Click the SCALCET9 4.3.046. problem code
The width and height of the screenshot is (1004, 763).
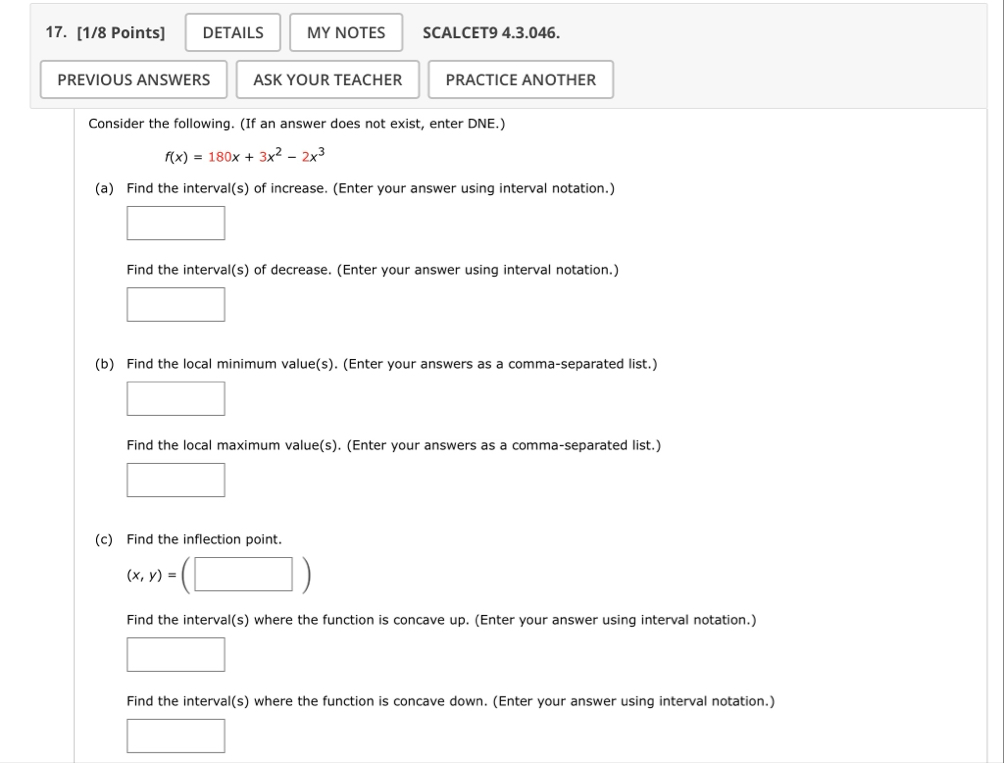(x=491, y=33)
